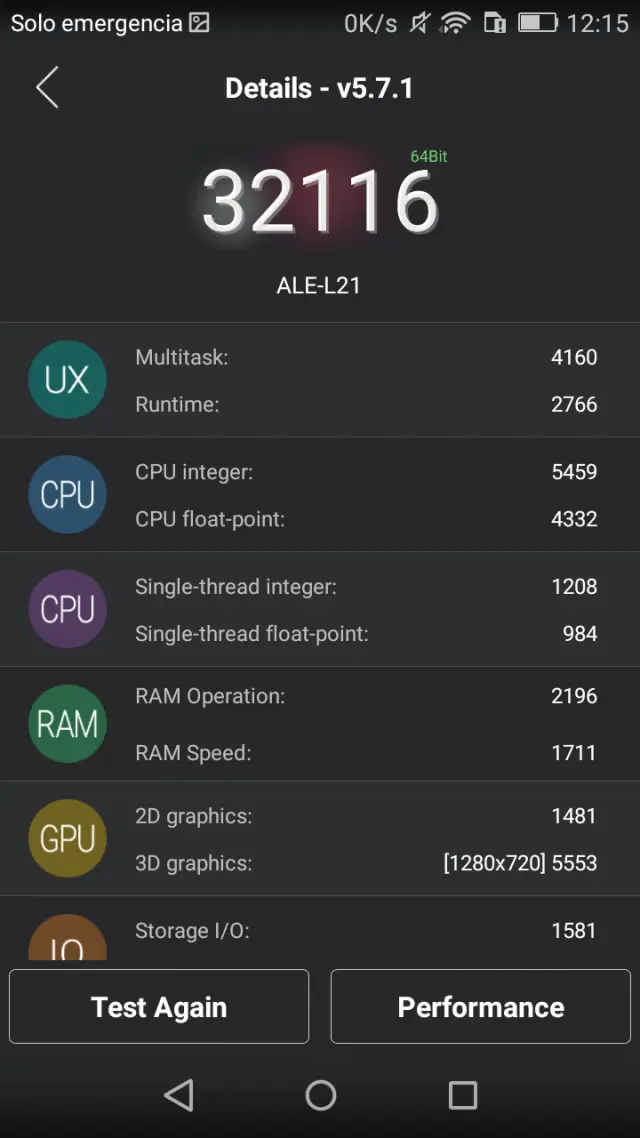
Task: Tap the back arrow icon
Action: click(47, 88)
